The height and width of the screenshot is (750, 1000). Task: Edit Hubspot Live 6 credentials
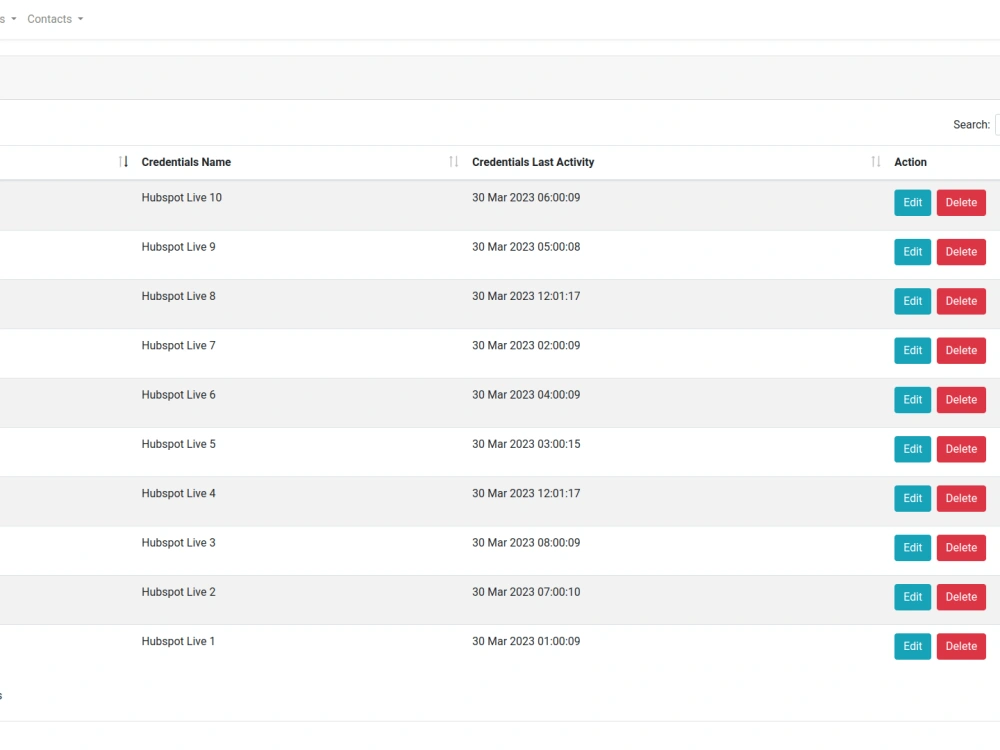[913, 400]
